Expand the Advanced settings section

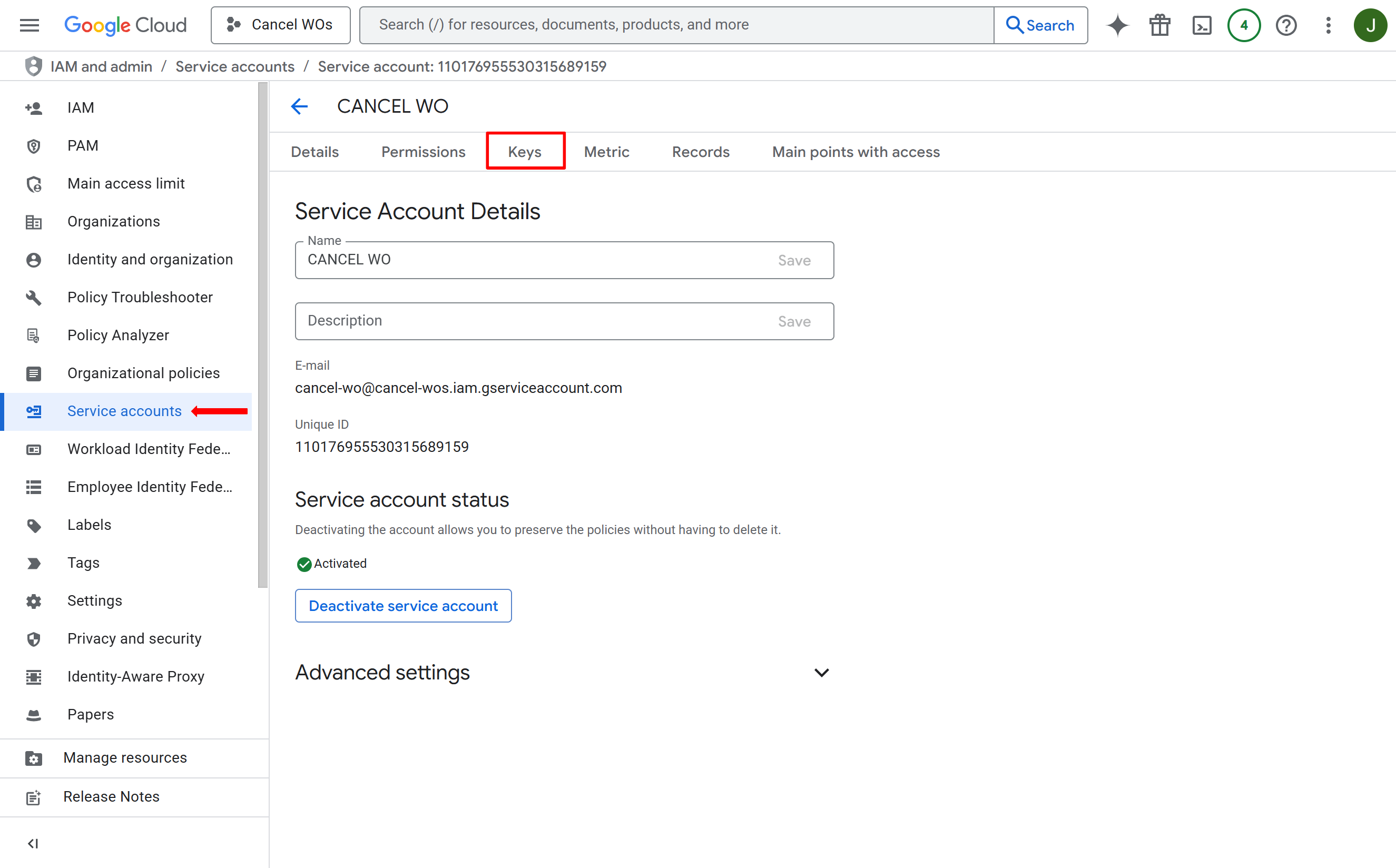click(x=821, y=672)
